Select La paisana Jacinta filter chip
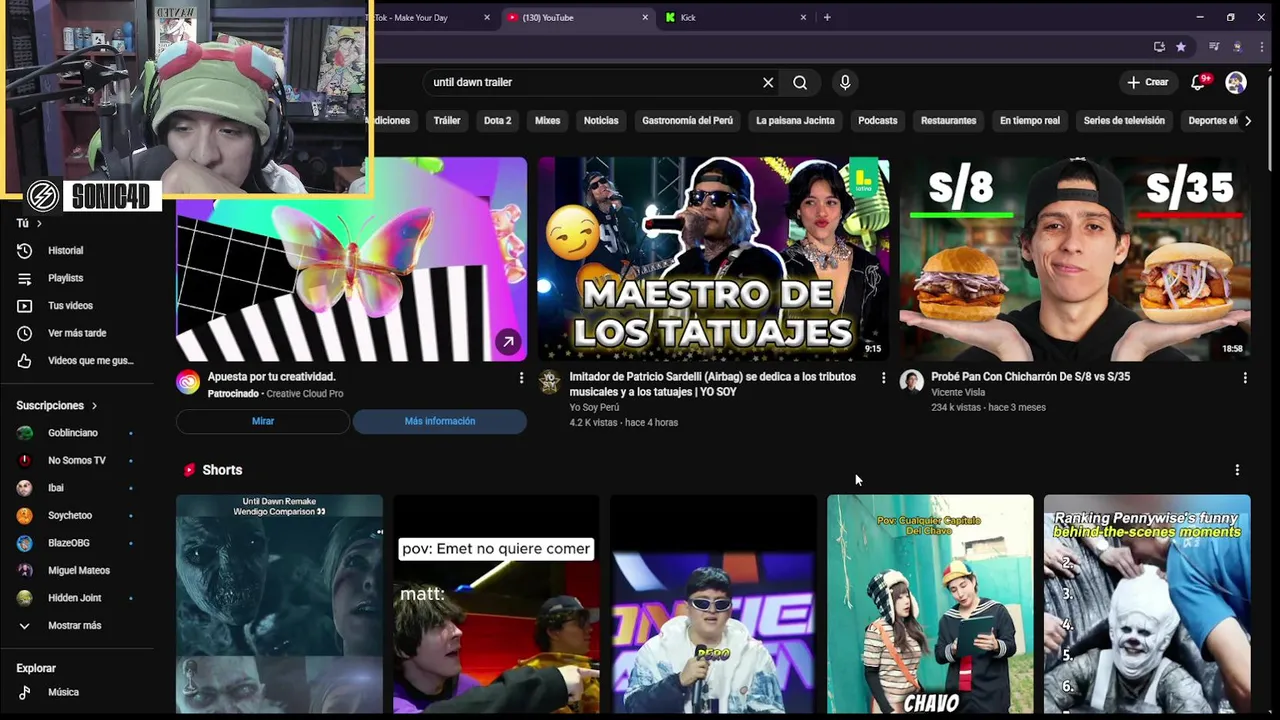This screenshot has width=1280, height=720. (x=795, y=121)
